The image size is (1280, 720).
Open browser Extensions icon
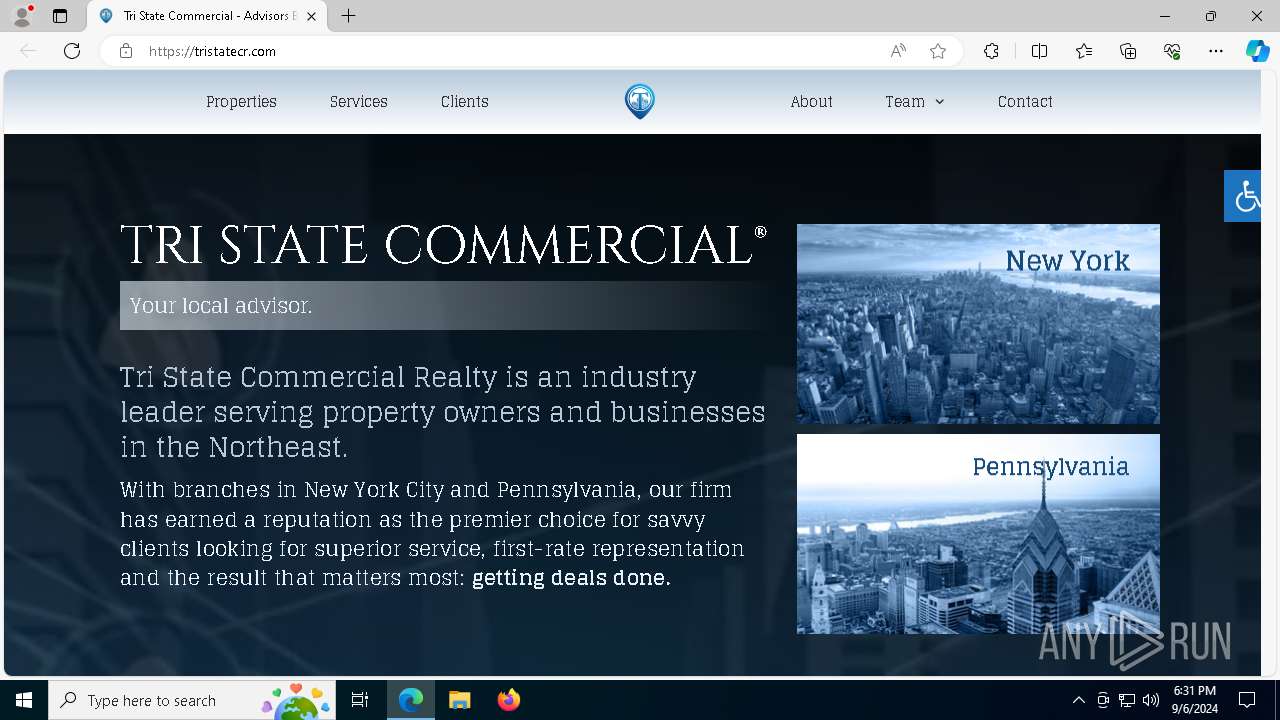[991, 51]
